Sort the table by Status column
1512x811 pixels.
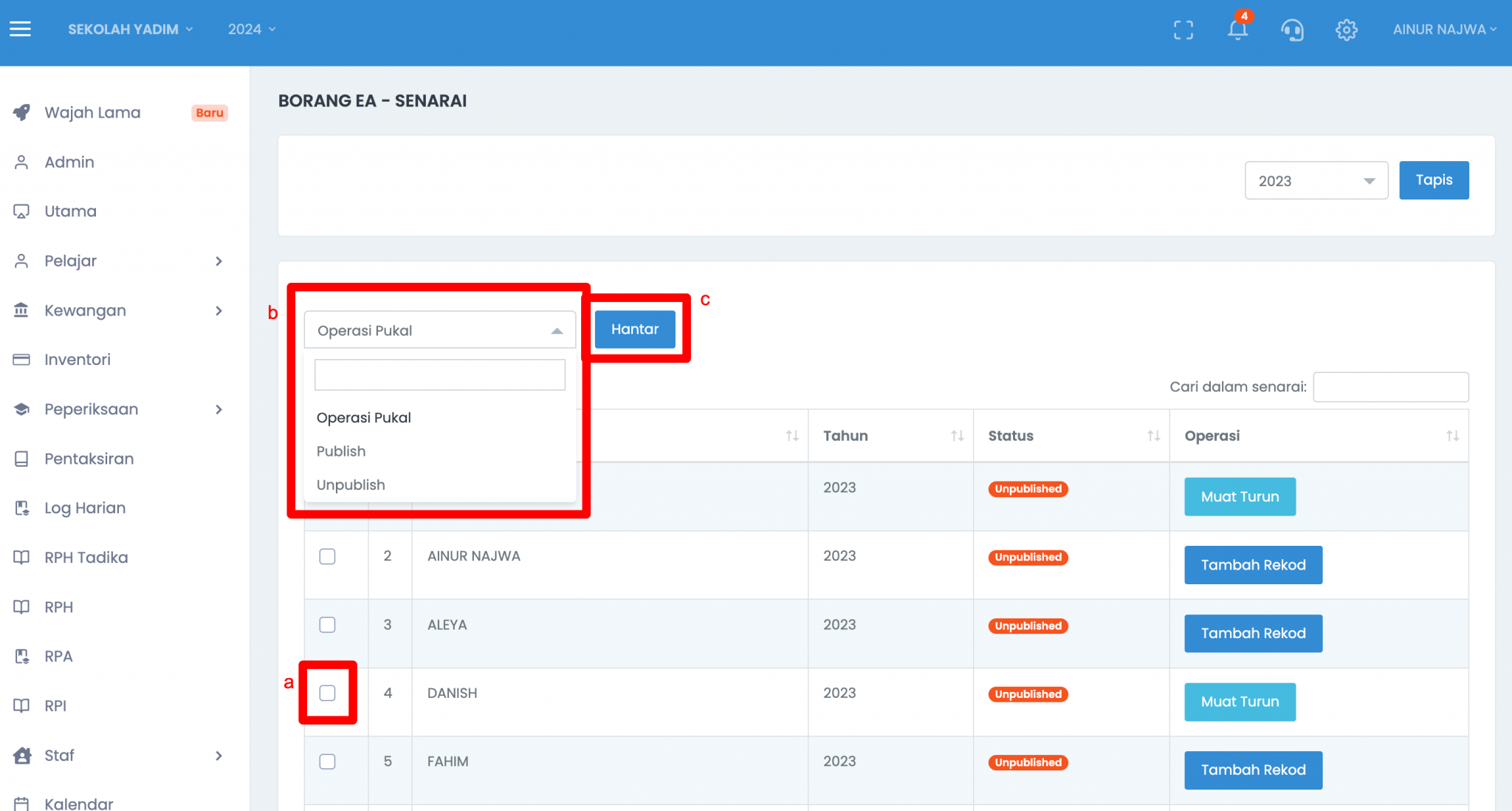(x=1153, y=436)
